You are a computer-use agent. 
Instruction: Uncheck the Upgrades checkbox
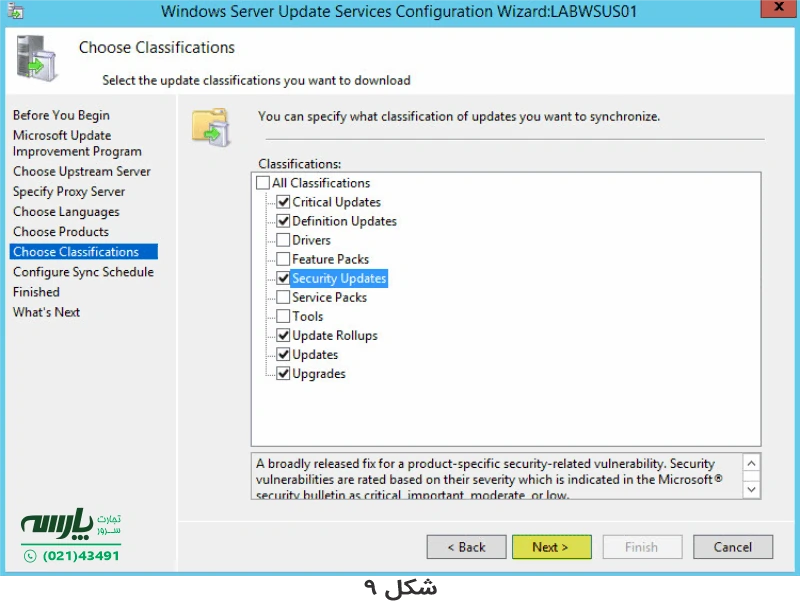(x=283, y=373)
